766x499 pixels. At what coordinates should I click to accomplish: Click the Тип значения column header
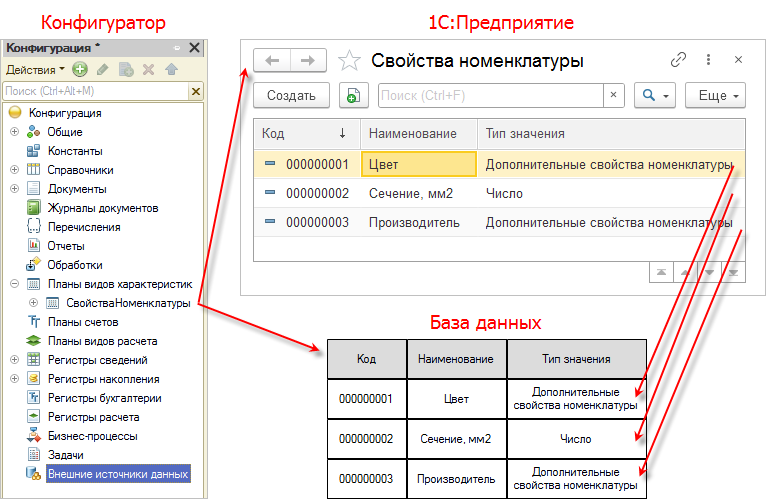pos(611,133)
